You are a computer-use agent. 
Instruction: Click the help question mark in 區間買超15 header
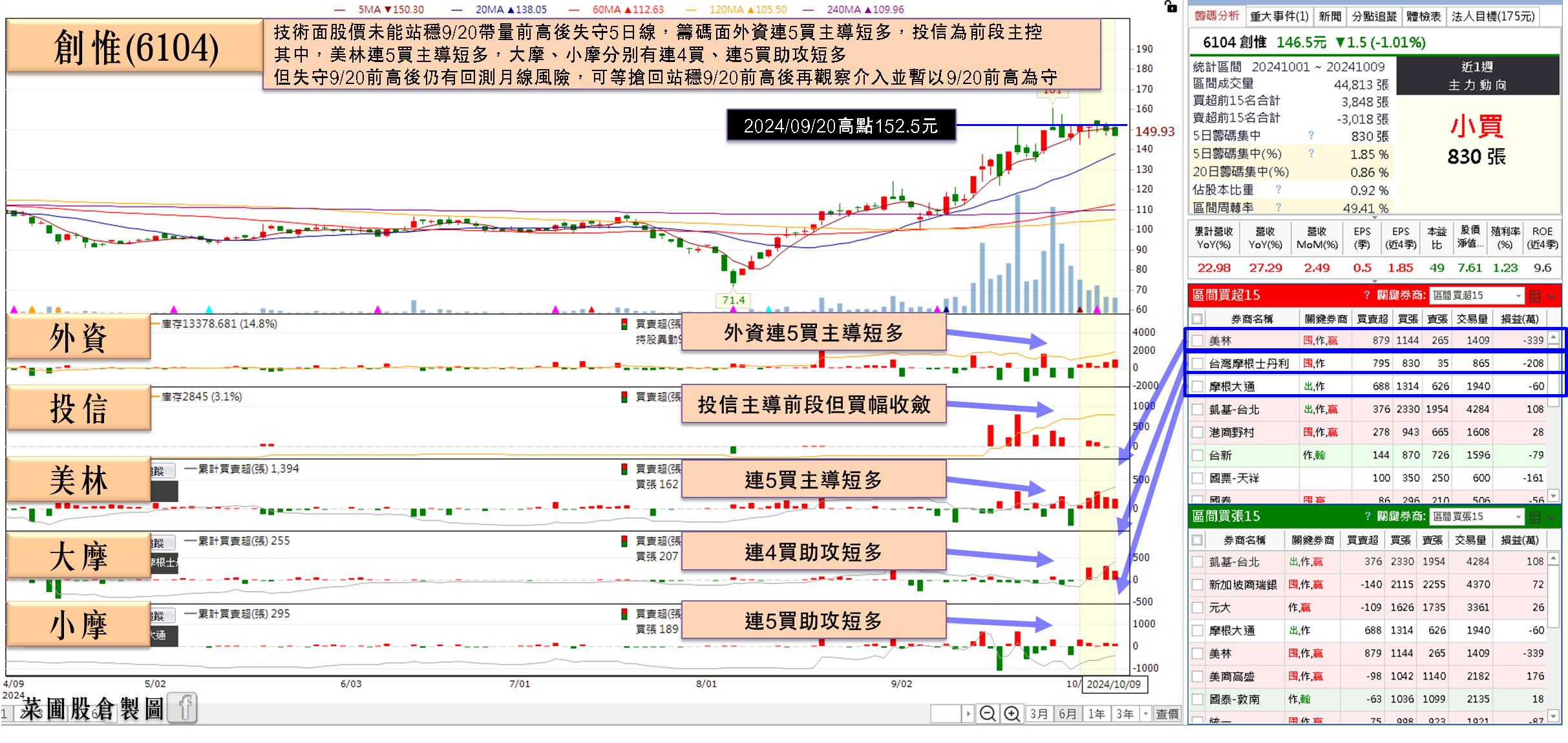(x=1367, y=295)
